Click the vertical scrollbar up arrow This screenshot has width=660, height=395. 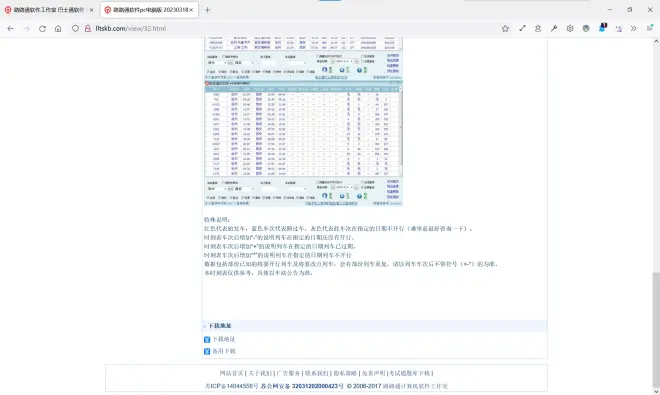pyautogui.click(x=656, y=41)
